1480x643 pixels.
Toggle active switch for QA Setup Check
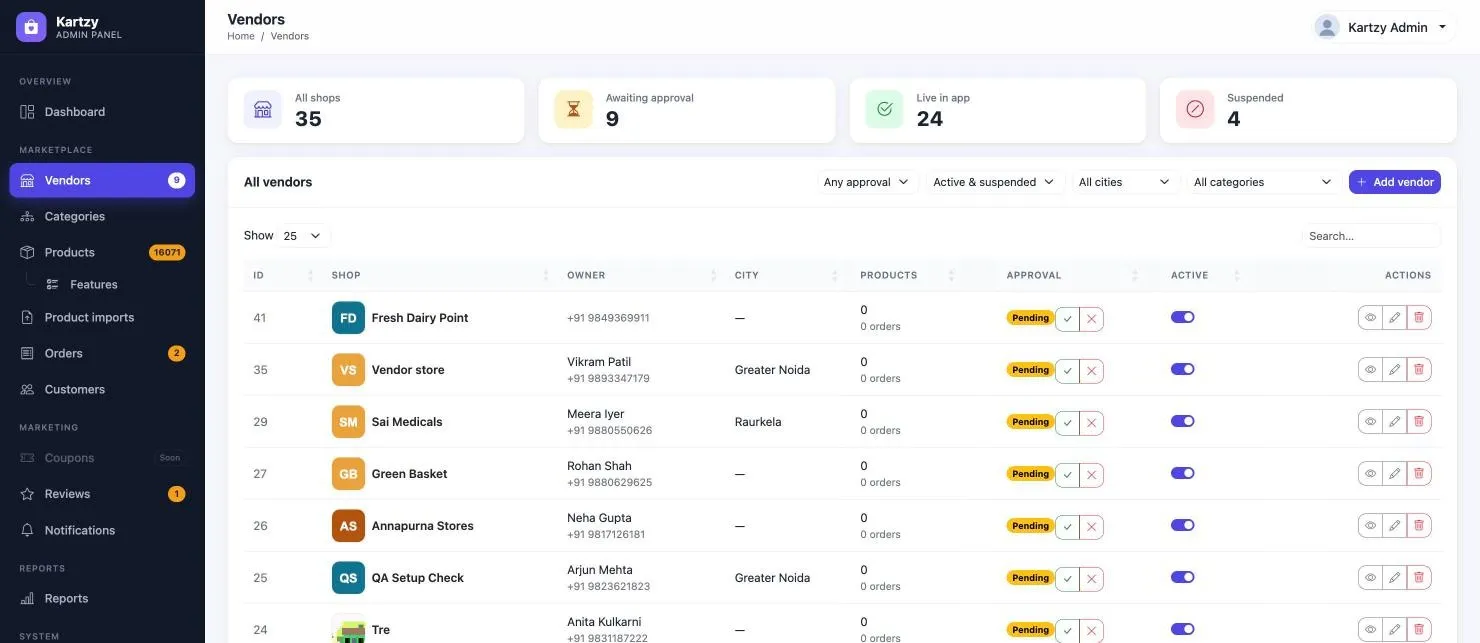(x=1183, y=577)
